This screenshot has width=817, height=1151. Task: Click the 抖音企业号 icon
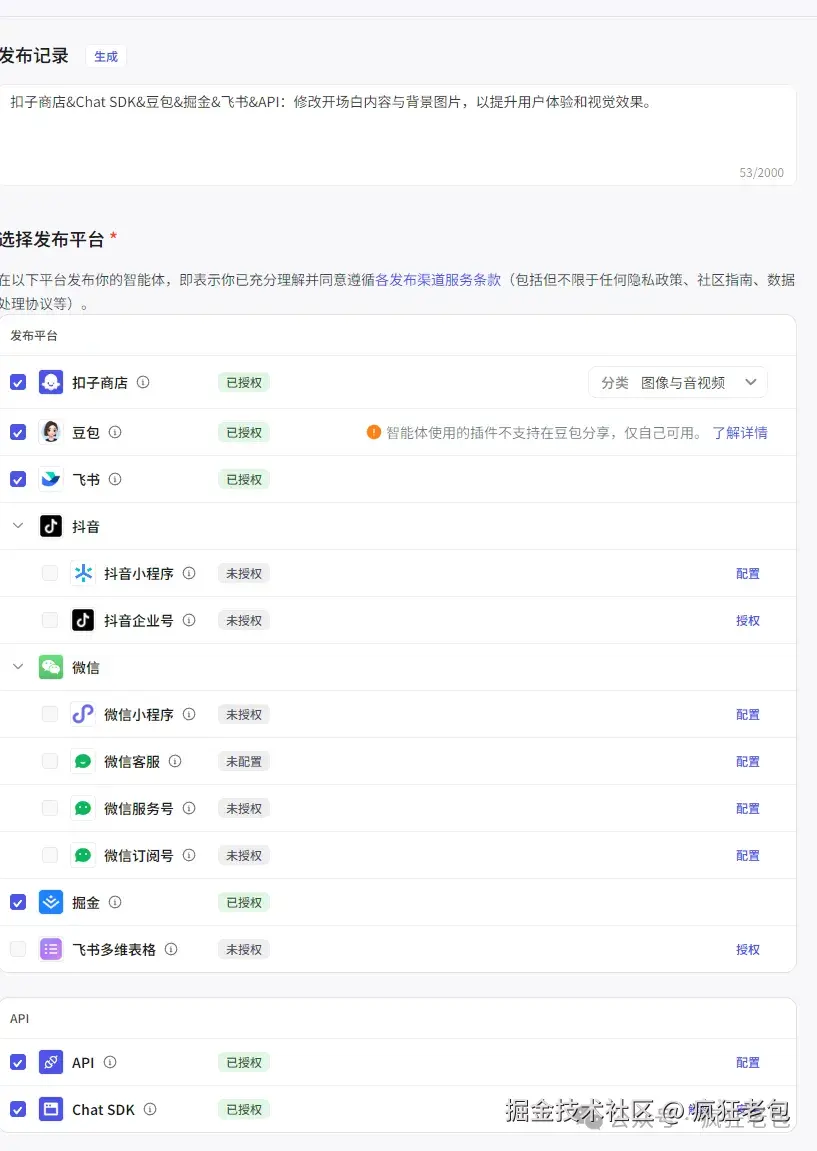pos(83,620)
